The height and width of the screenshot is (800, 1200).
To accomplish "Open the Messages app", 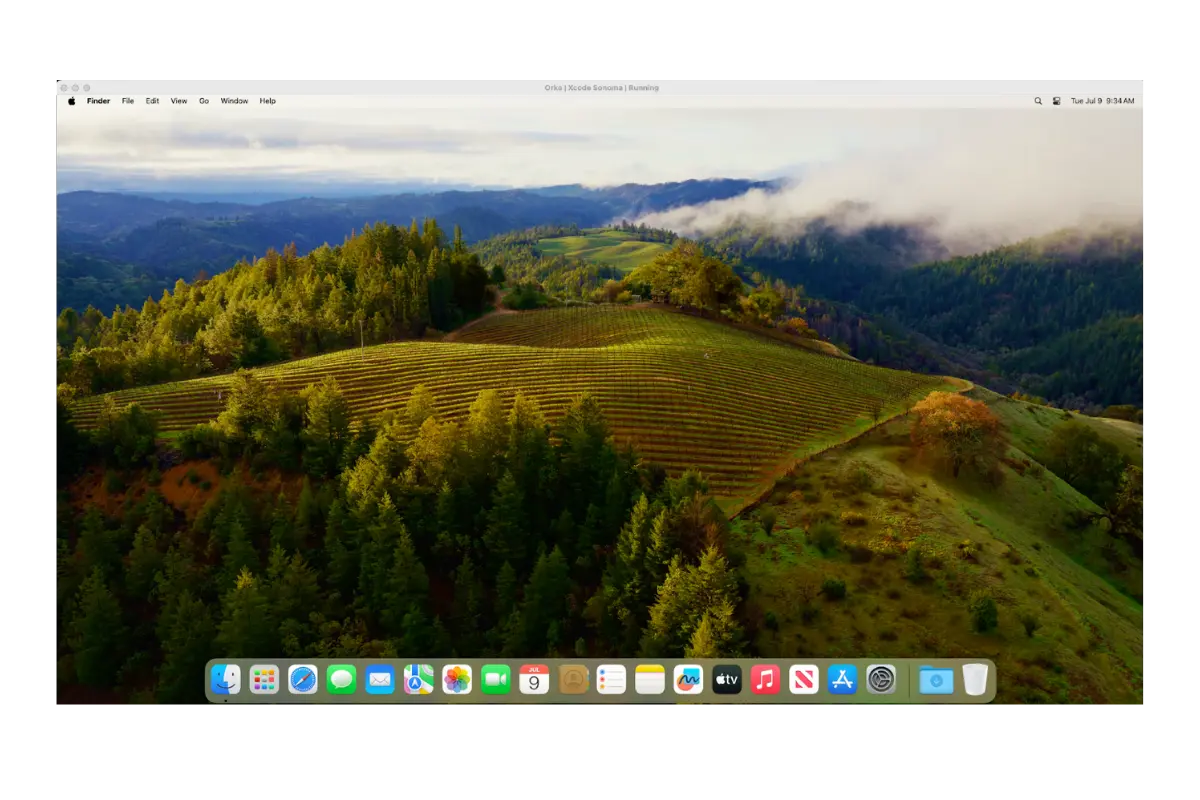I will (x=341, y=680).
